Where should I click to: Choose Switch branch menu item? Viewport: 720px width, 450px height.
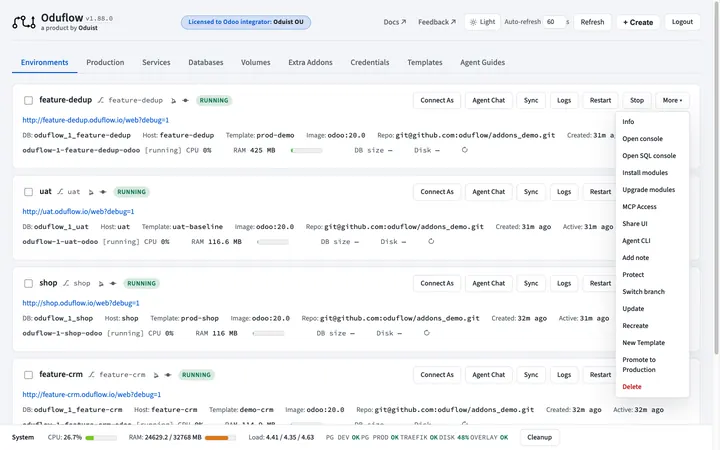pyautogui.click(x=652, y=292)
